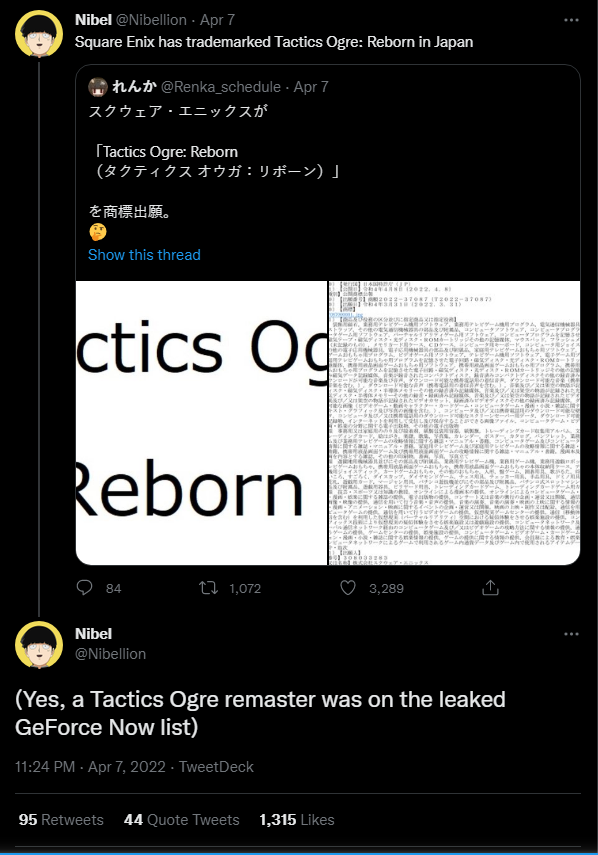View the 95 Retweets list

(x=60, y=819)
